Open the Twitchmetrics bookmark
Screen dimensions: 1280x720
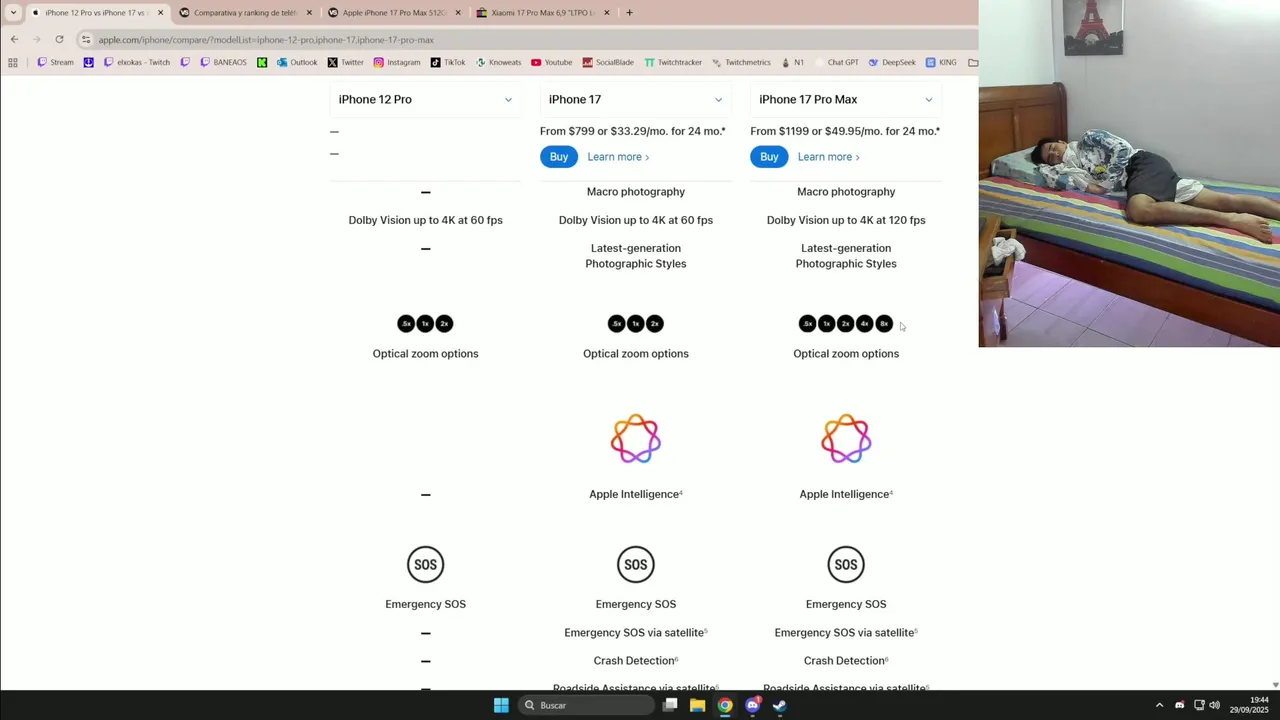pos(741,62)
